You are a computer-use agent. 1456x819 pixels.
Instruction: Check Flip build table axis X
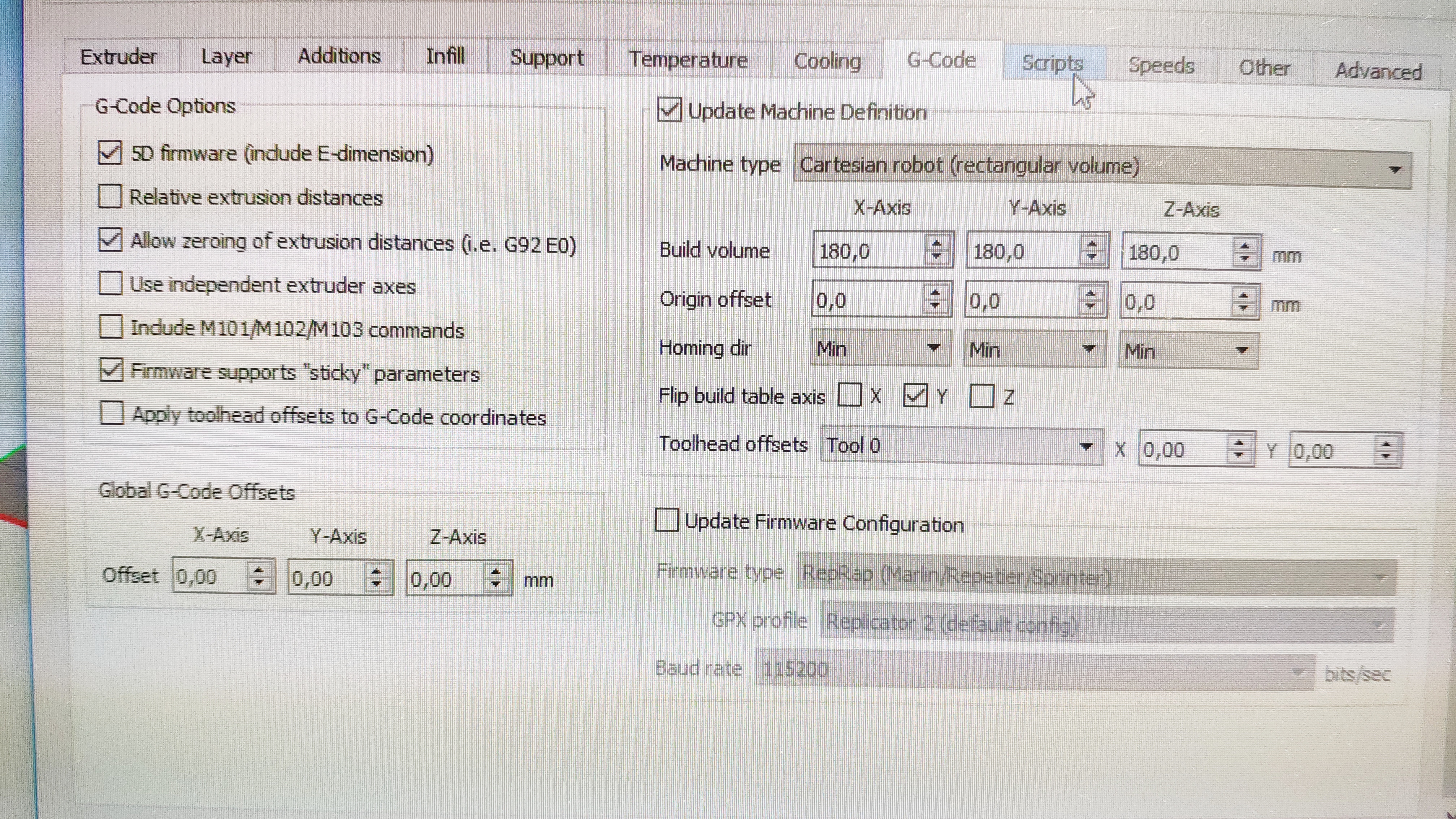850,395
